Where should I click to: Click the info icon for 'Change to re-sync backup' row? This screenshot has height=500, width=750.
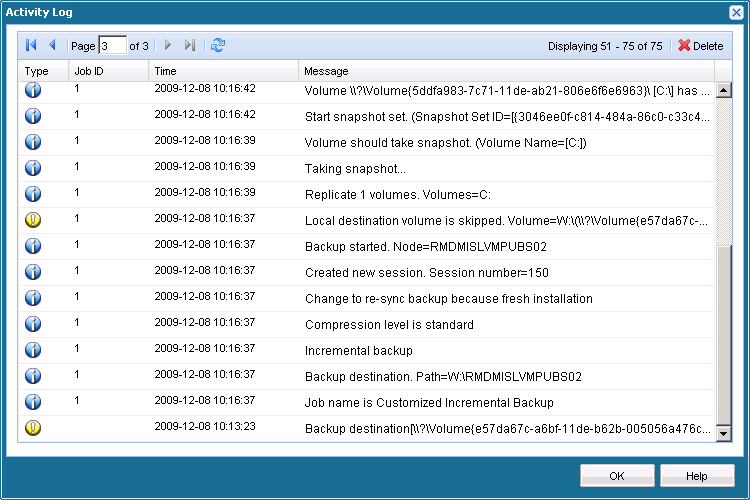click(x=33, y=298)
